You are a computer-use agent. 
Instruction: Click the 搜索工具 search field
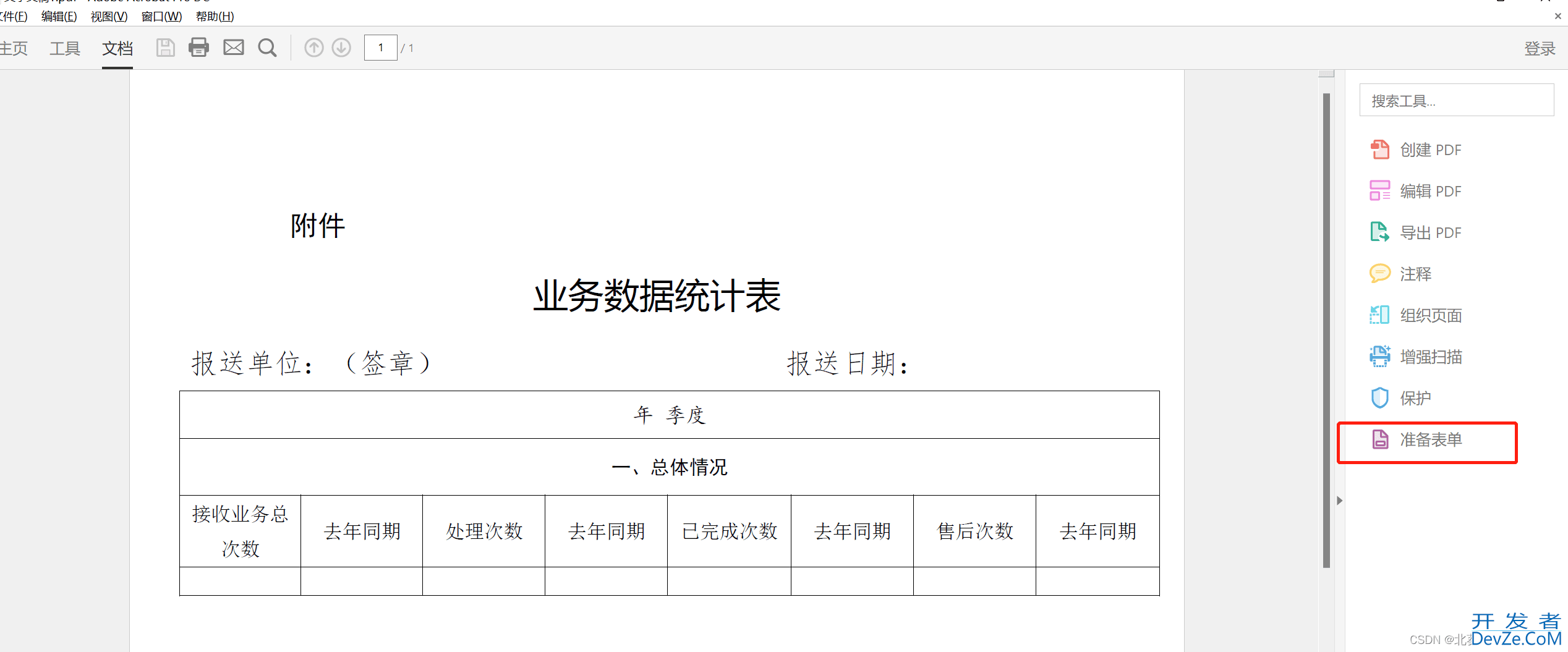click(x=1456, y=100)
